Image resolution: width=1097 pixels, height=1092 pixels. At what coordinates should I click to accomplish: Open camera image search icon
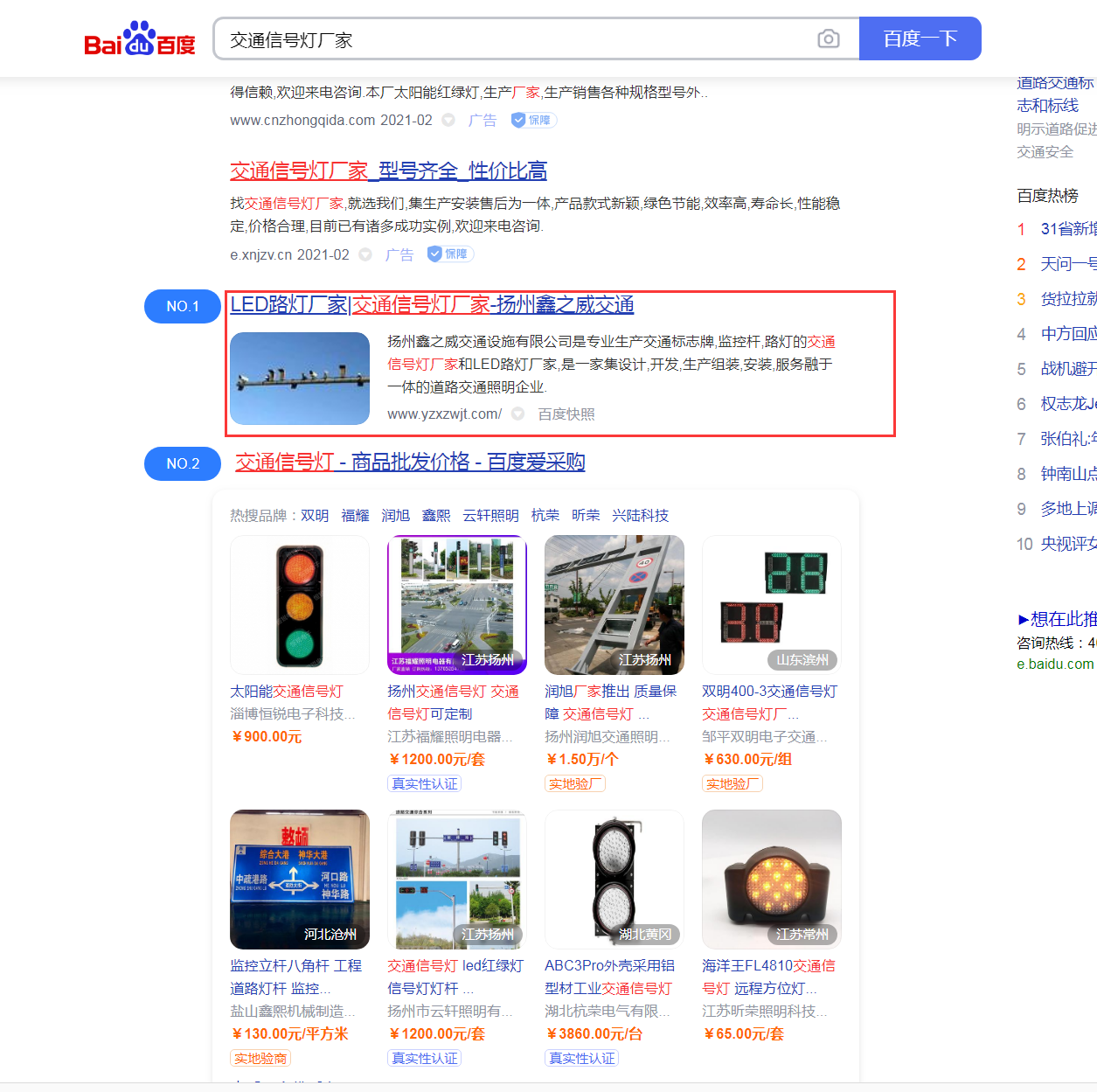829,38
